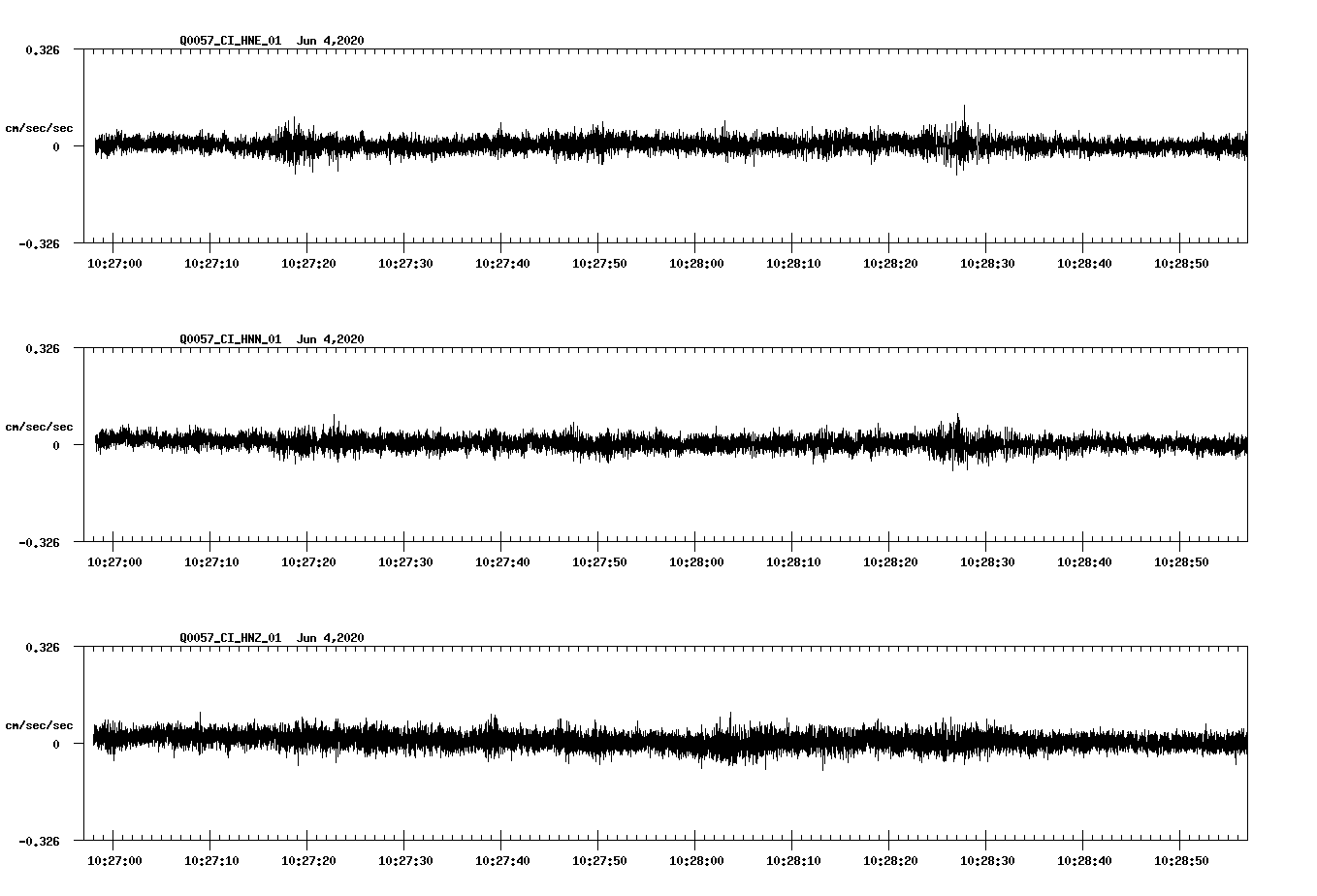Click the 10:27:00 time label on HNE plot
This screenshot has height=896, width=1317.
point(114,263)
